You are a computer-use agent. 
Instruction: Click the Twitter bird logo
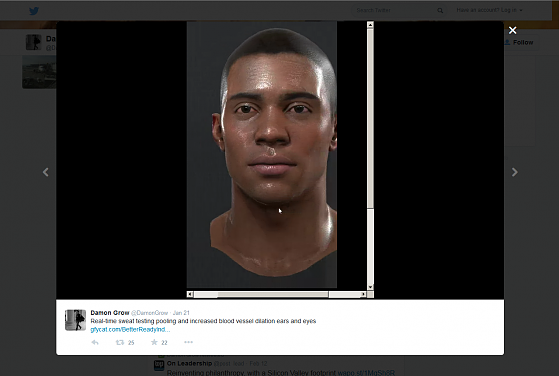point(34,11)
